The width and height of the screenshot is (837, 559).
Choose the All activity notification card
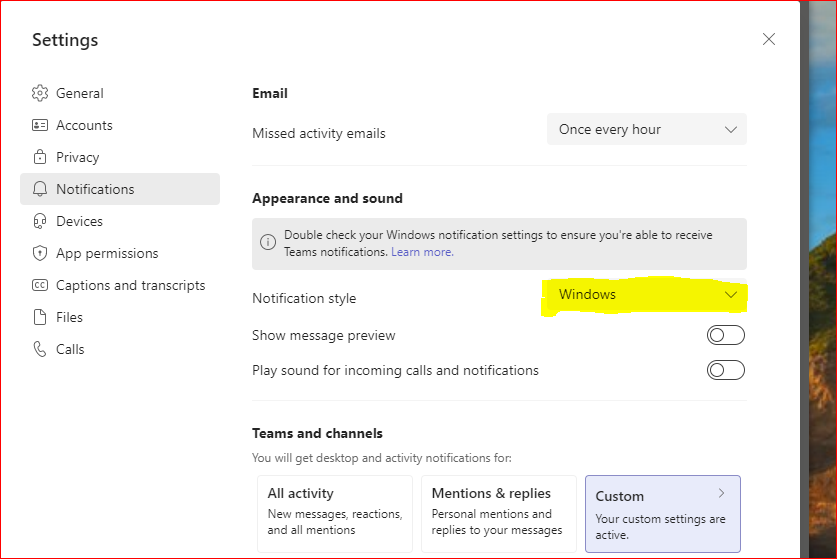[335, 514]
